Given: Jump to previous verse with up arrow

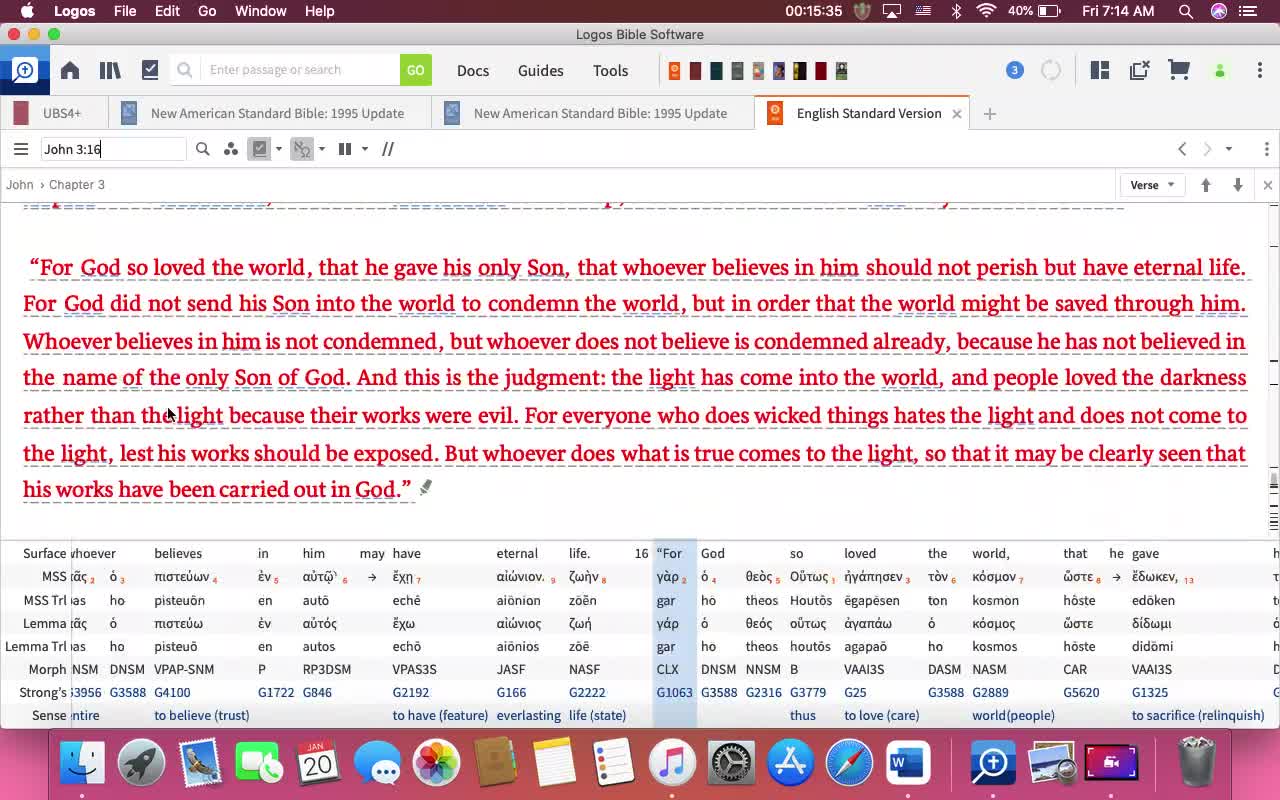Looking at the screenshot, I should [1206, 185].
